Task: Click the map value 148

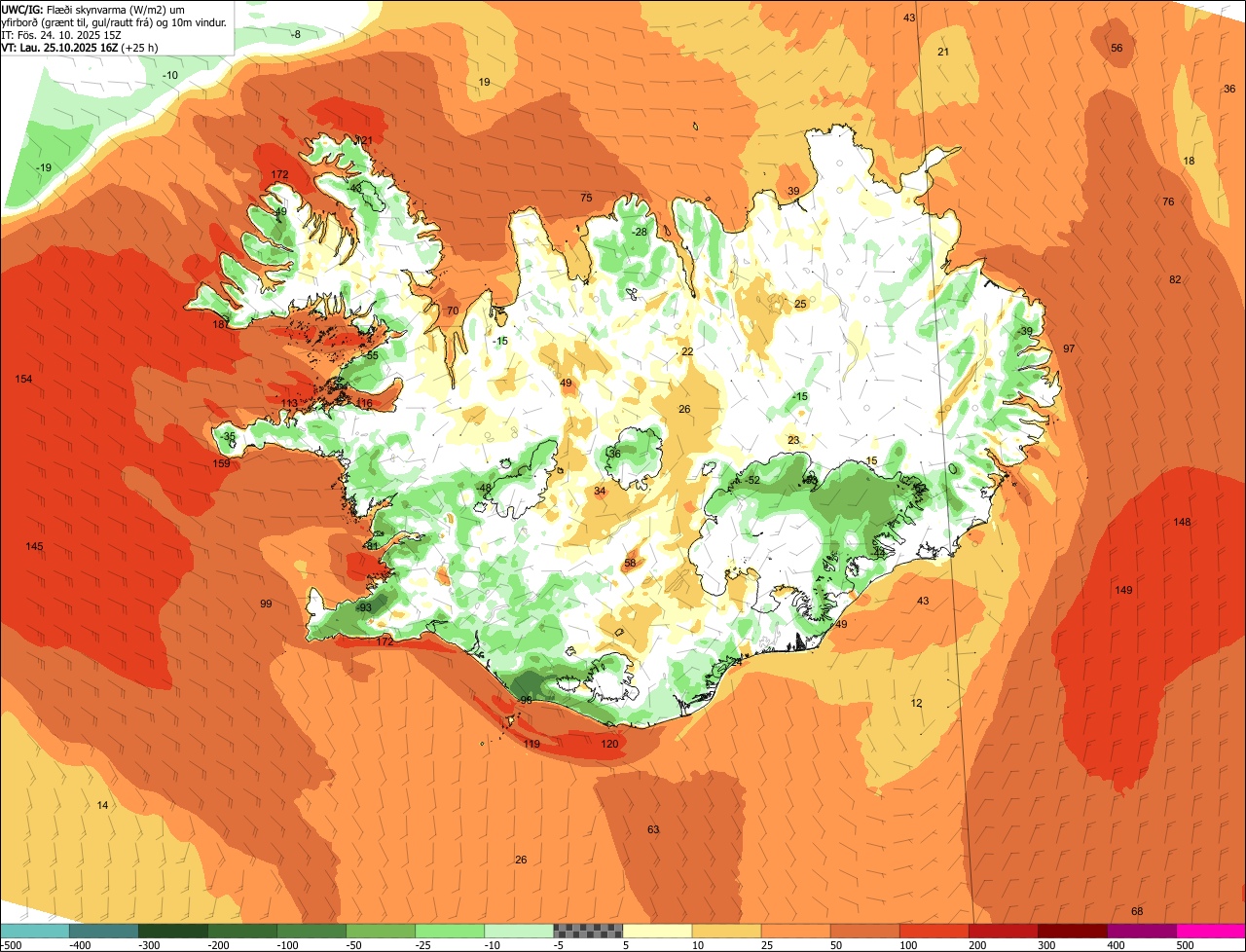Action: [x=1182, y=522]
